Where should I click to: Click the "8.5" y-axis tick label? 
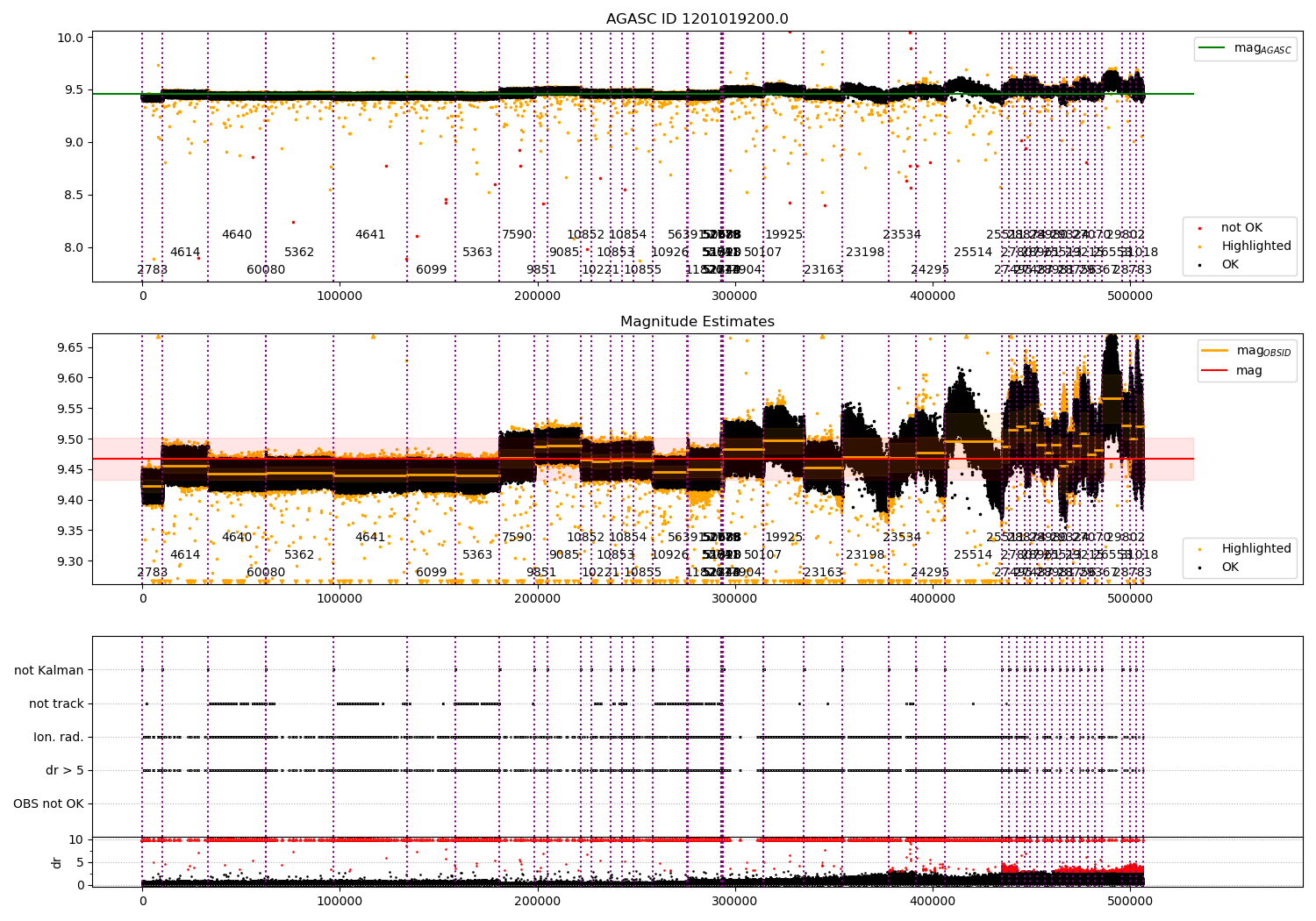pyautogui.click(x=75, y=195)
